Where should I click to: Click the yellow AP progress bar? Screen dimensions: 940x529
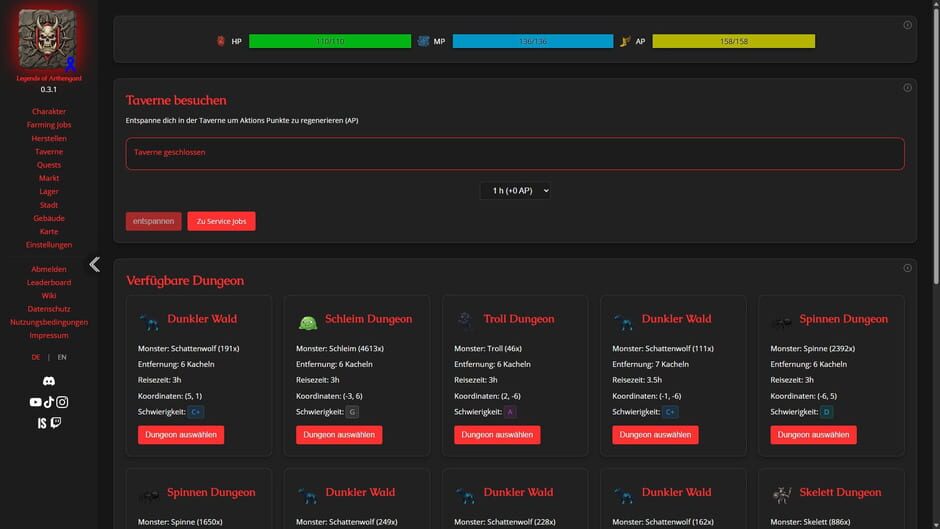(x=733, y=41)
